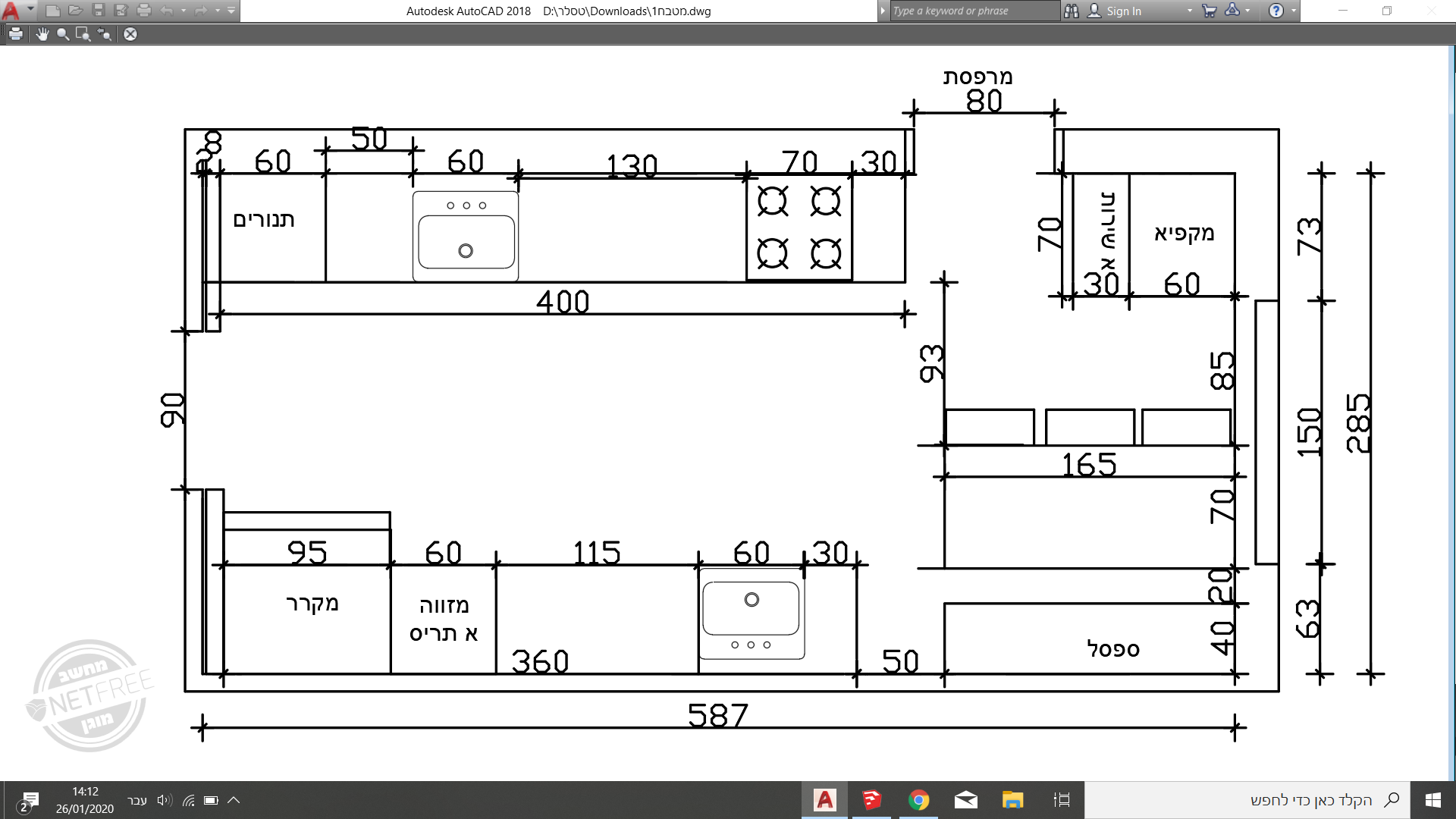Select the Pan tool in preview toolbar
The image size is (1456, 819).
(x=42, y=34)
